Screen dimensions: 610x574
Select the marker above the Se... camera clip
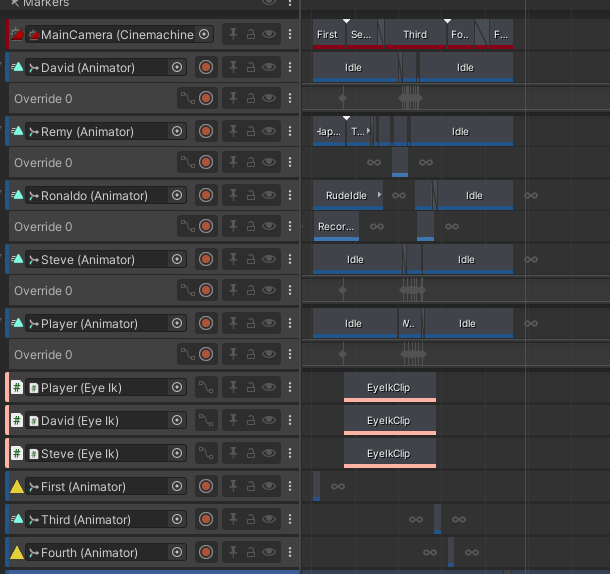click(346, 21)
